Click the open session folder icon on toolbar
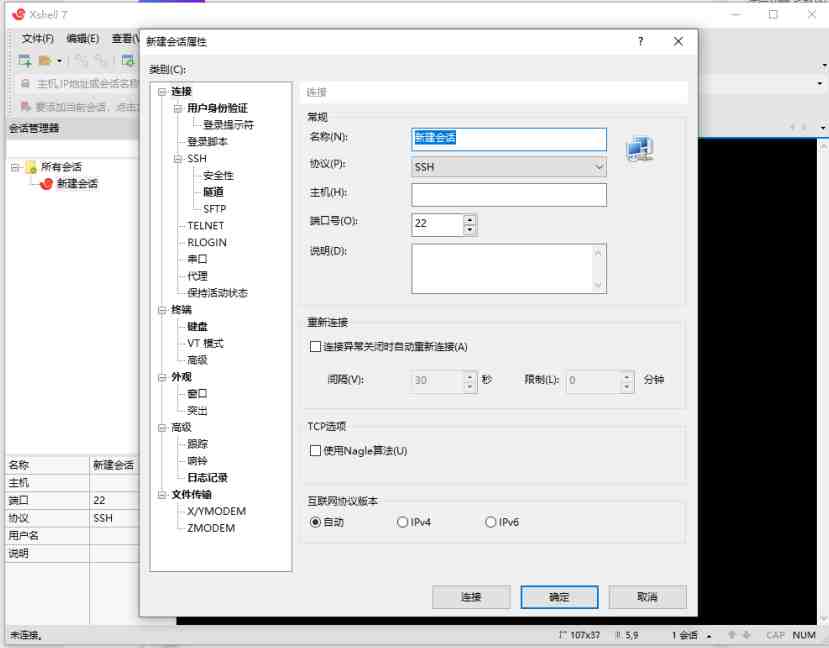Screen dimensions: 829x648 [x=43, y=60]
